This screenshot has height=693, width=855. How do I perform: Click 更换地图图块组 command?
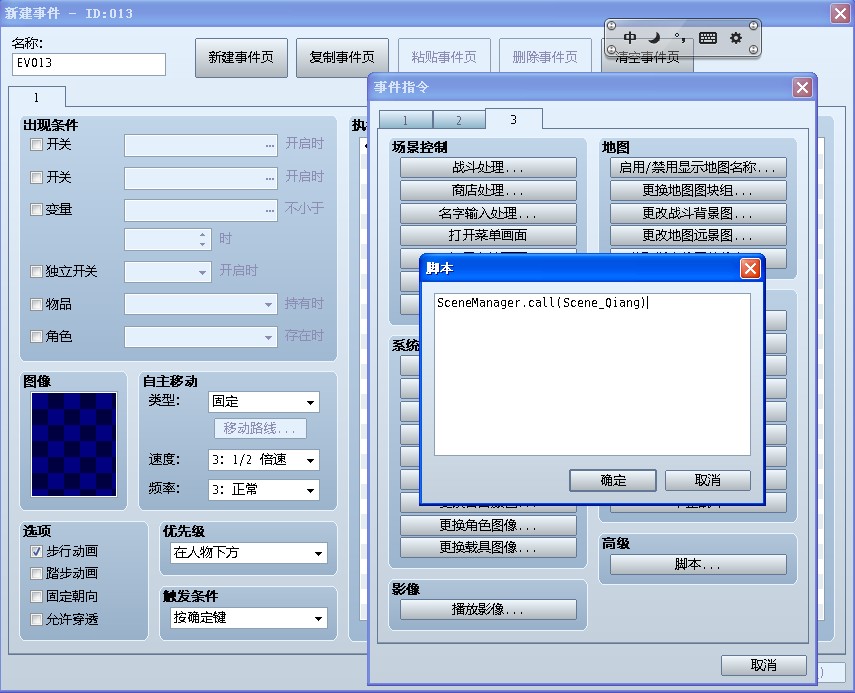pyautogui.click(x=698, y=190)
